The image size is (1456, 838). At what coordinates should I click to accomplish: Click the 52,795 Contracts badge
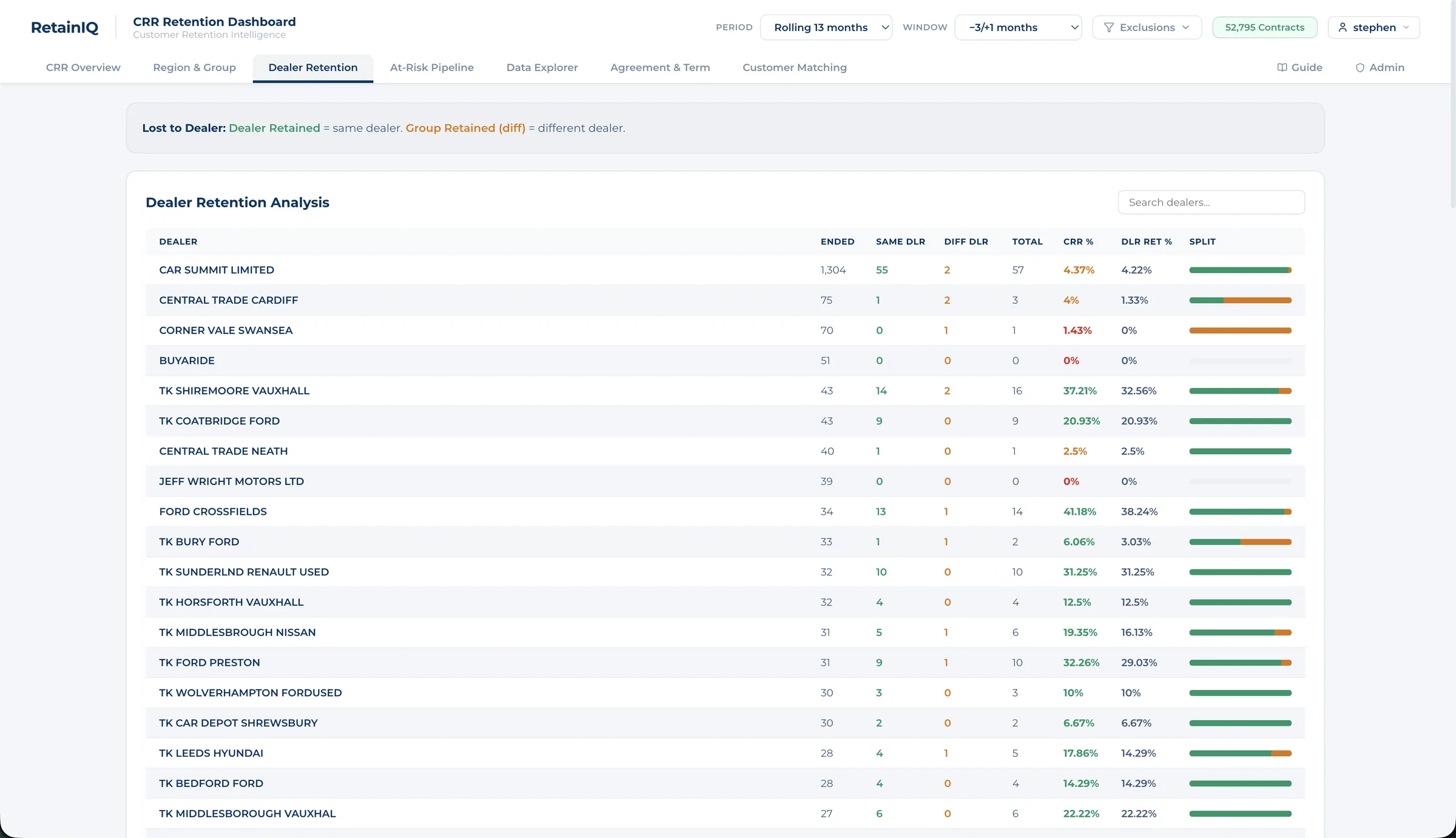[1264, 27]
